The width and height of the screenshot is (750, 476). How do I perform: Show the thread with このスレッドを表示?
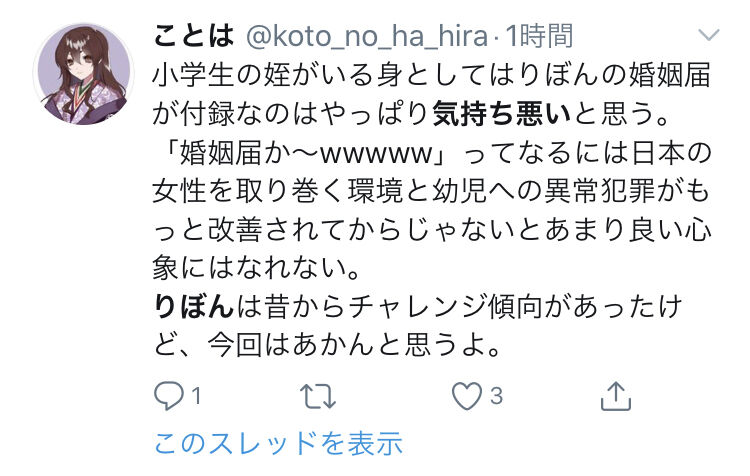pyautogui.click(x=278, y=443)
